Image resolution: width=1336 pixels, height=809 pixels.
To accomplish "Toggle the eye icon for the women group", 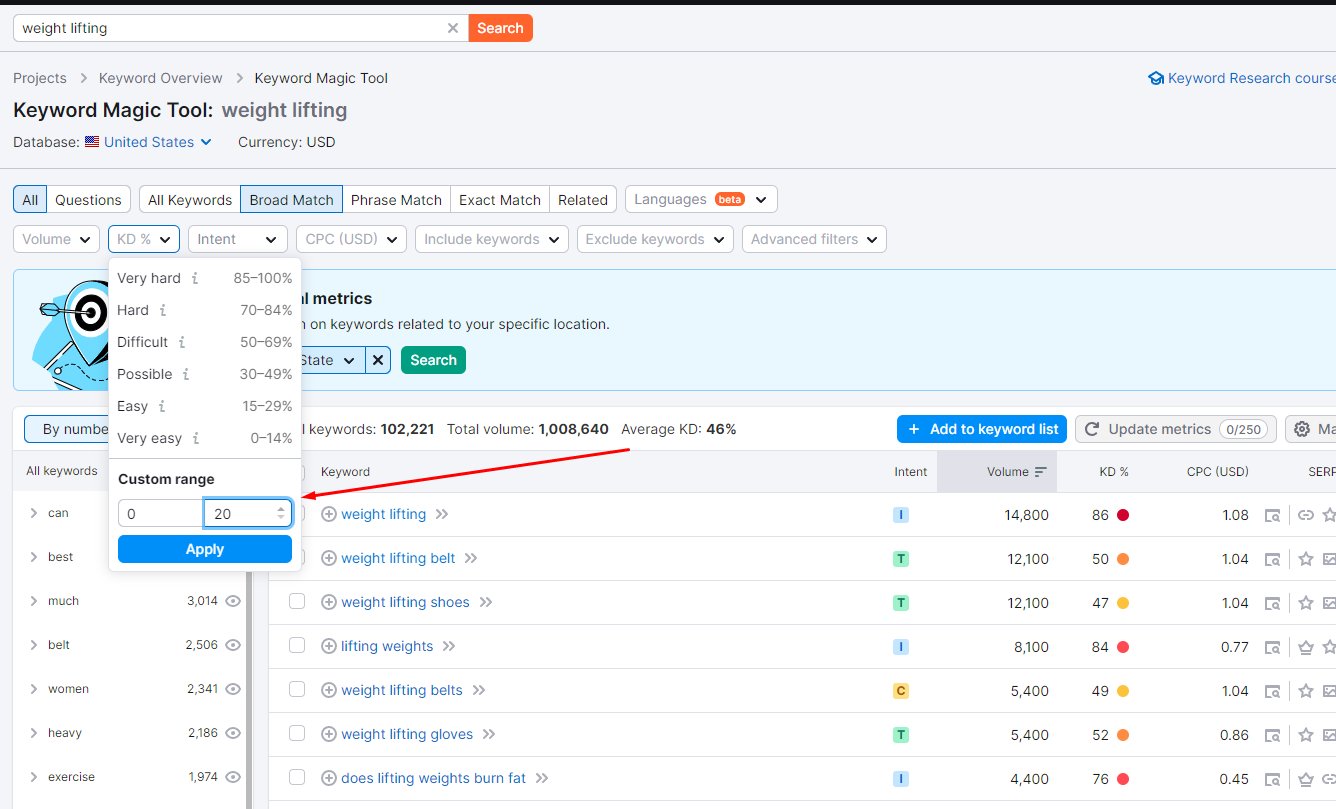I will point(233,689).
